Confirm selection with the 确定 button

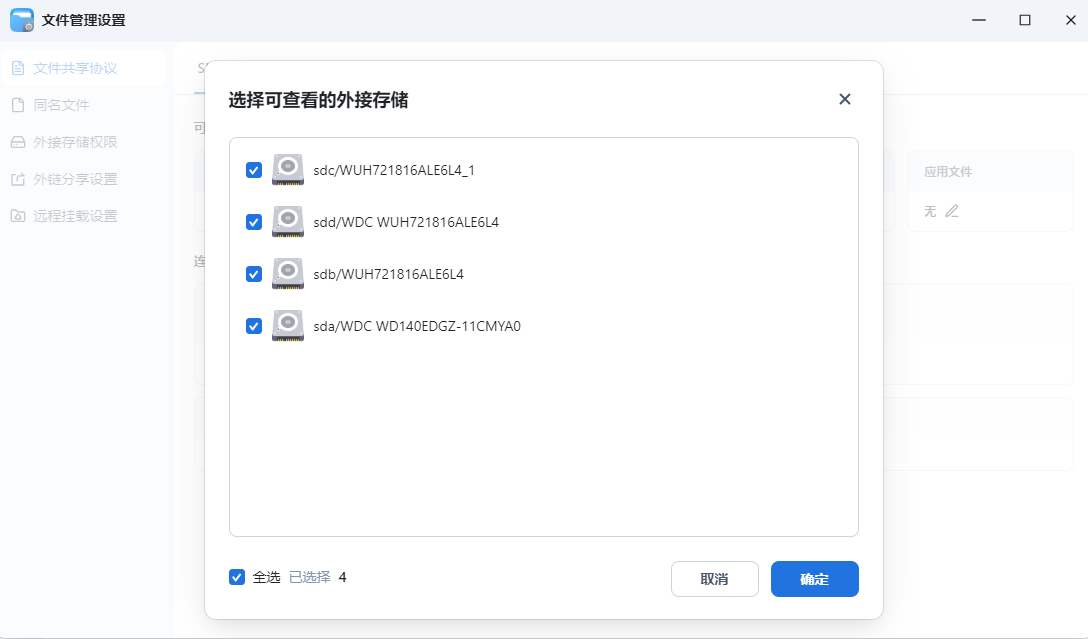coord(814,579)
